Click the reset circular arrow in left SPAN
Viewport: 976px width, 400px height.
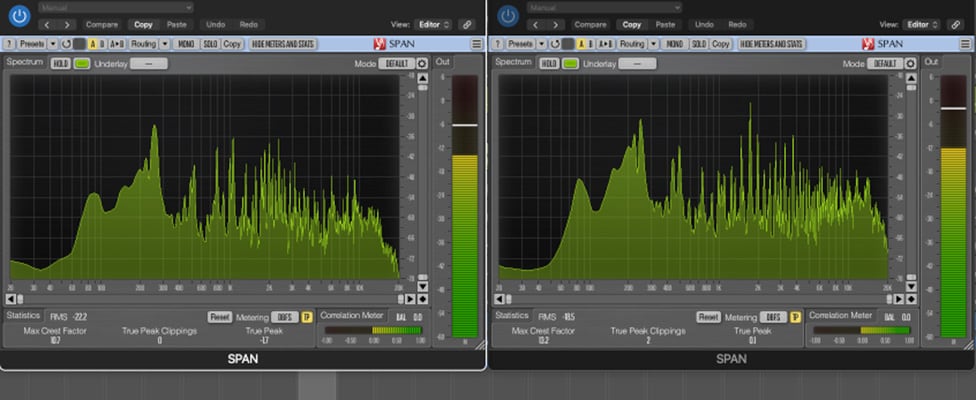coord(66,44)
